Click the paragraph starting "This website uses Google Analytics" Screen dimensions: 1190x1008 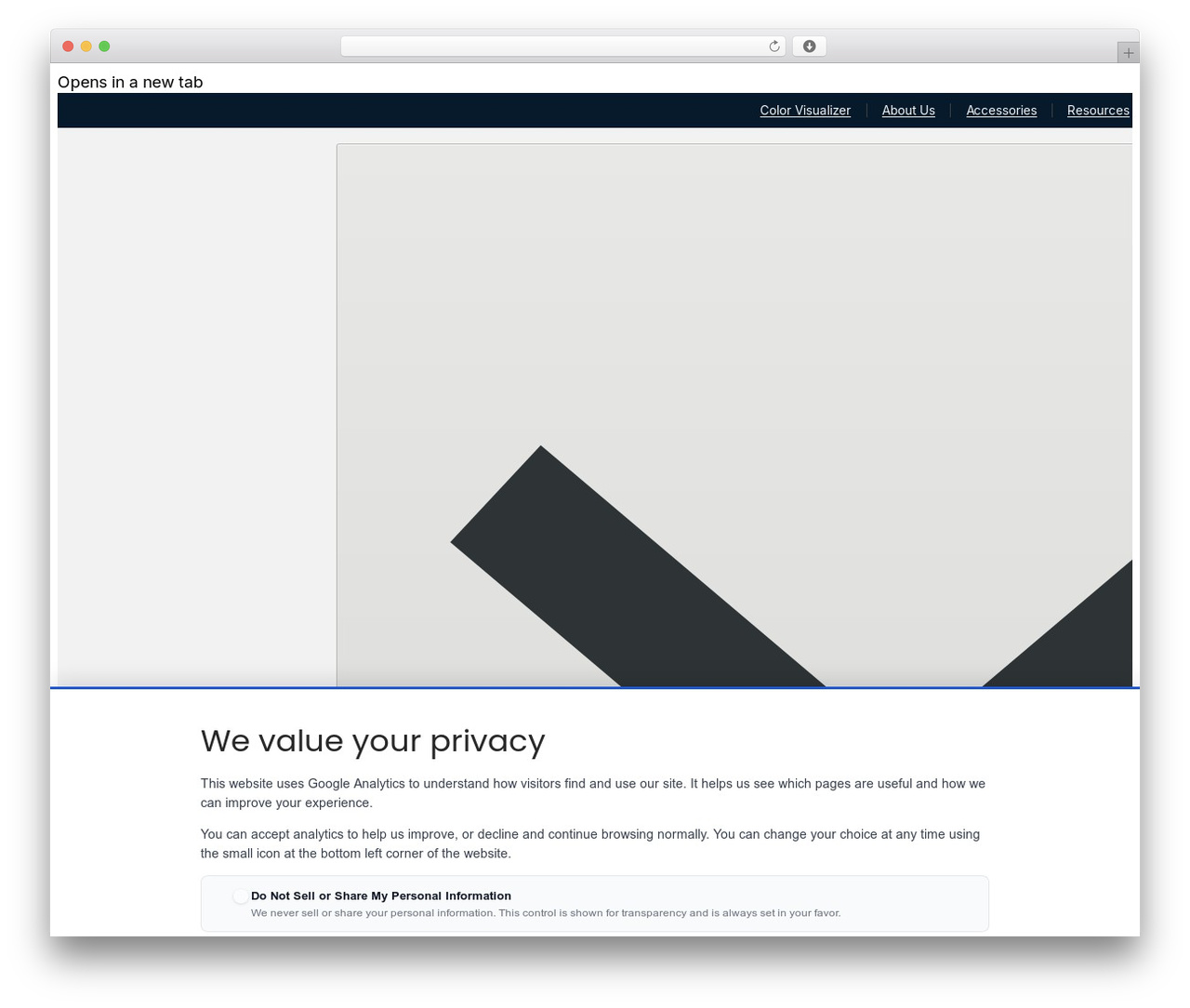pyautogui.click(x=594, y=793)
